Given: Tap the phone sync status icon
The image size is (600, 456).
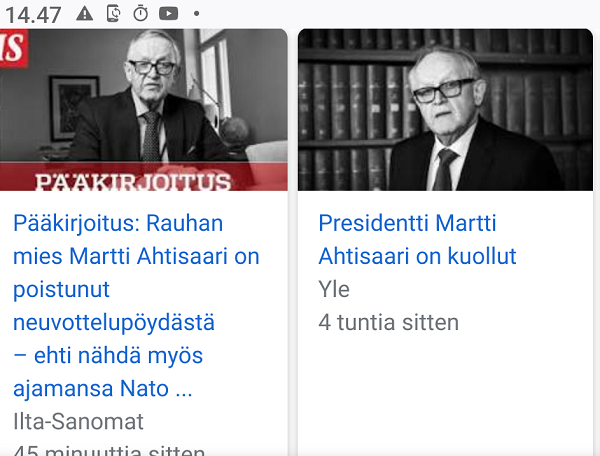Looking at the screenshot, I should (x=112, y=13).
